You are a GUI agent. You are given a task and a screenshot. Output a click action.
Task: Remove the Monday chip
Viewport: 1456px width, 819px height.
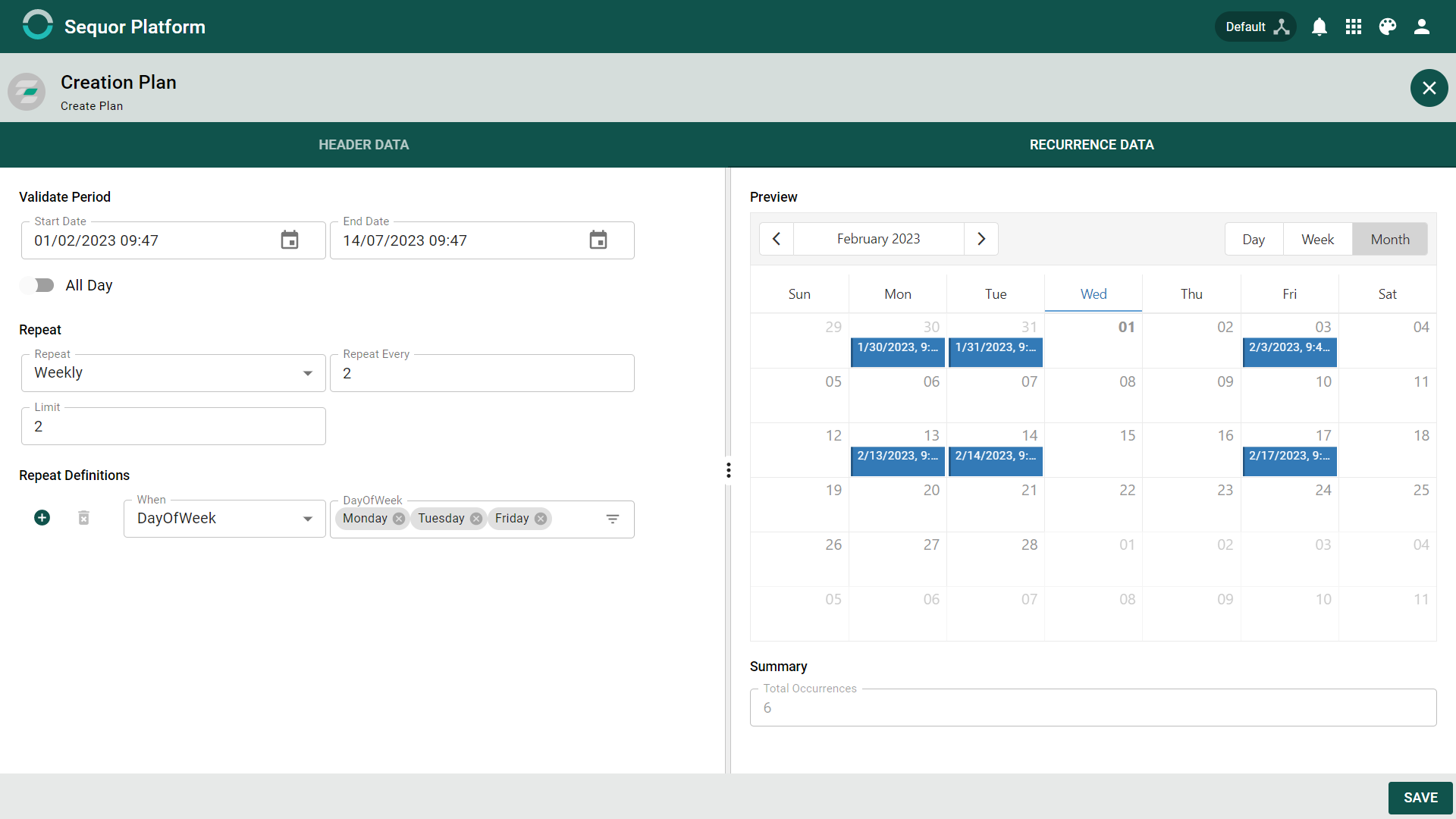click(399, 519)
